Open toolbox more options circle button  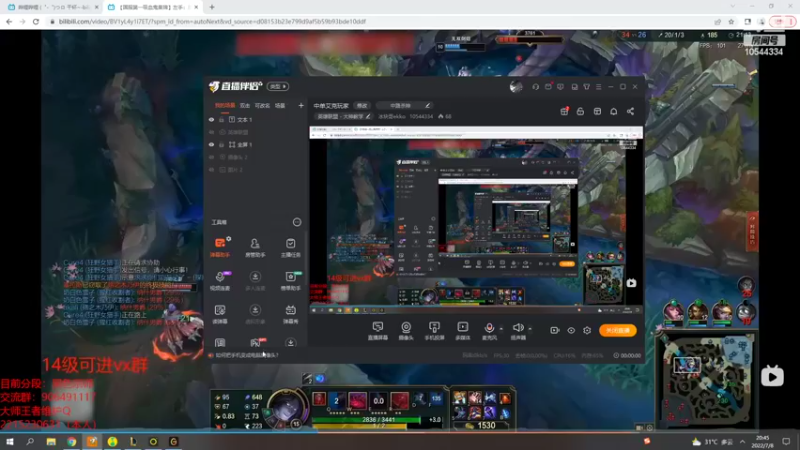[x=297, y=222]
